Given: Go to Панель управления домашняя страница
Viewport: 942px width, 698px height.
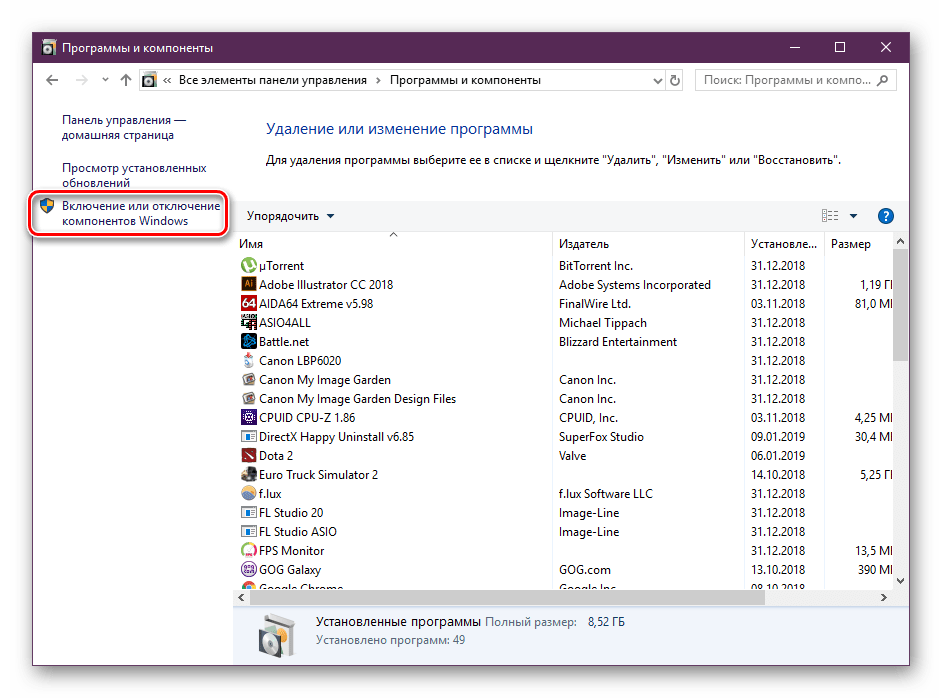Looking at the screenshot, I should (x=123, y=127).
